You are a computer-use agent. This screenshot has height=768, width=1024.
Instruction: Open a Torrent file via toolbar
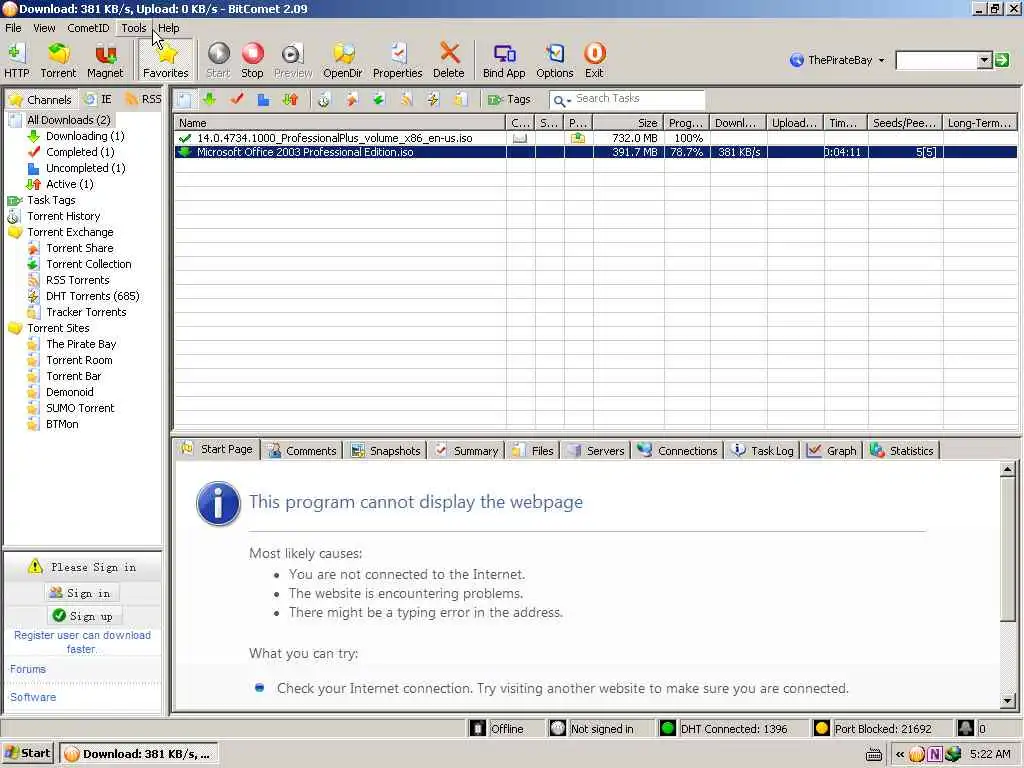point(58,60)
